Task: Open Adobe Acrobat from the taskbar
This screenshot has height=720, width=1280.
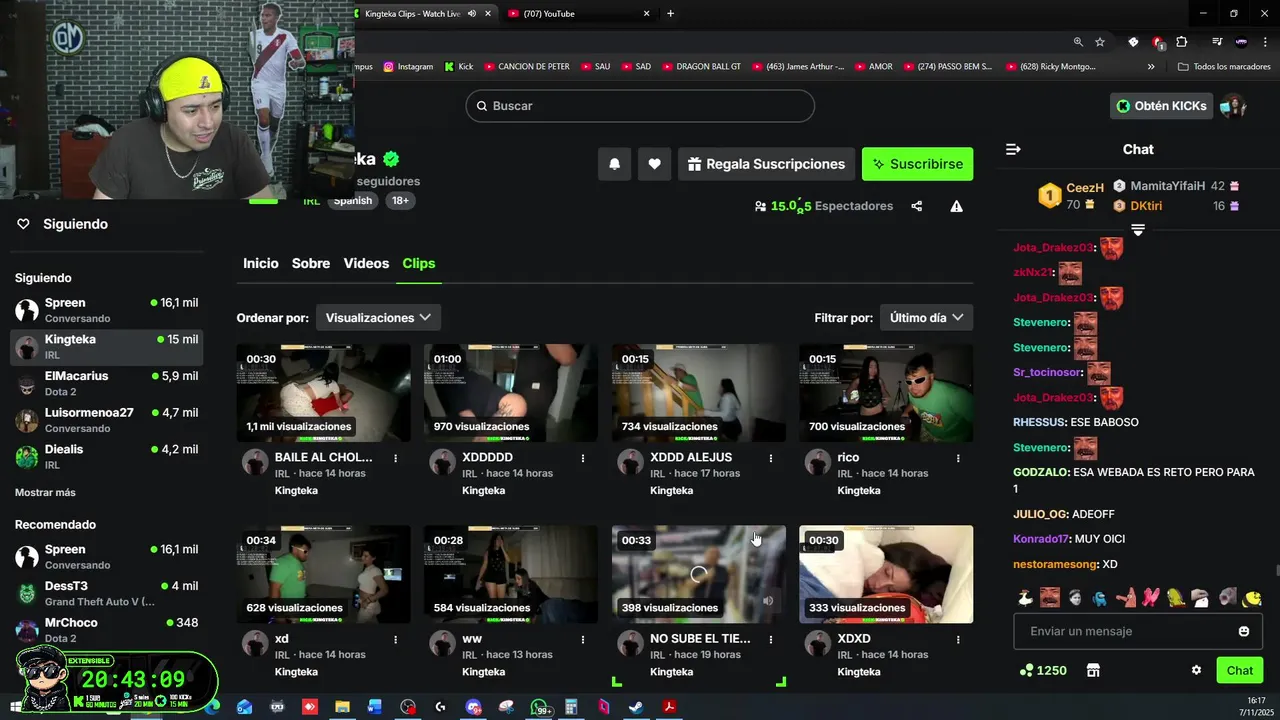Action: click(669, 707)
